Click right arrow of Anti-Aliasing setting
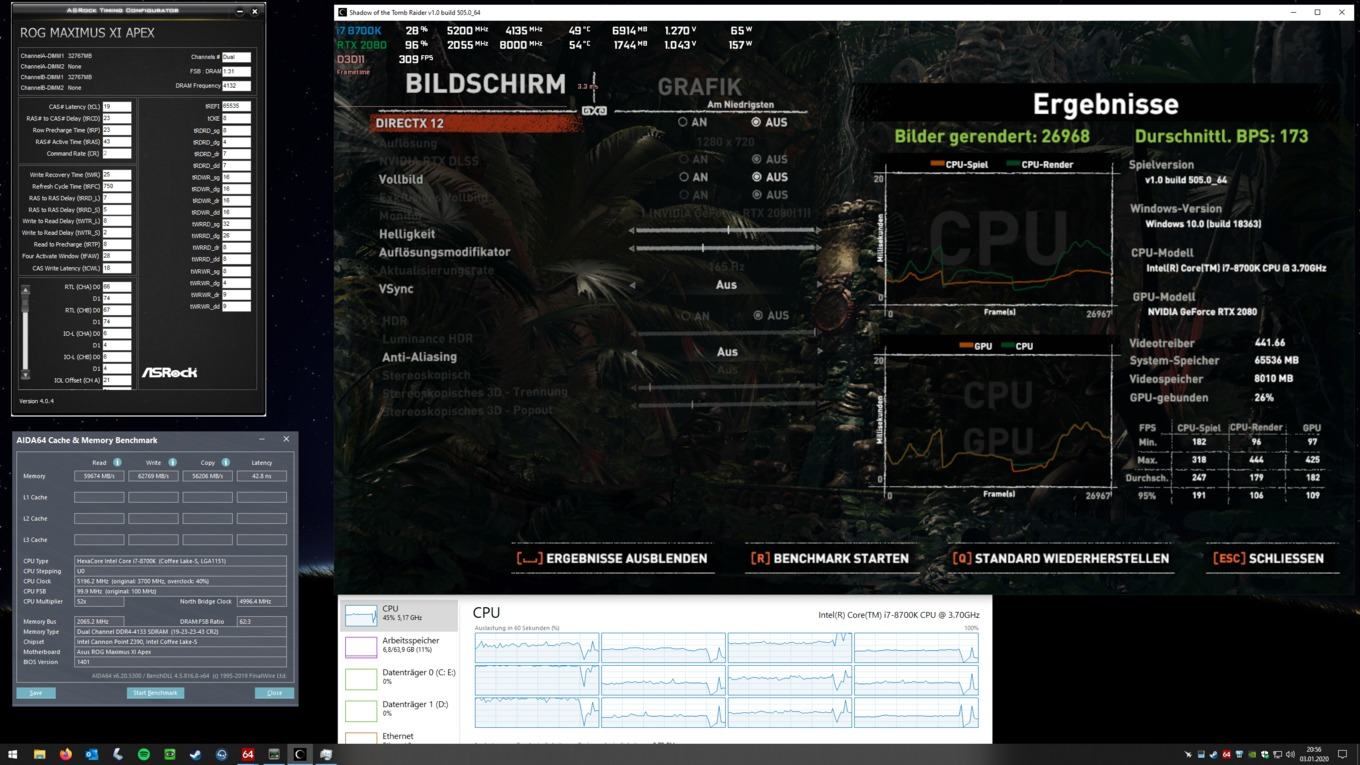 pos(819,352)
